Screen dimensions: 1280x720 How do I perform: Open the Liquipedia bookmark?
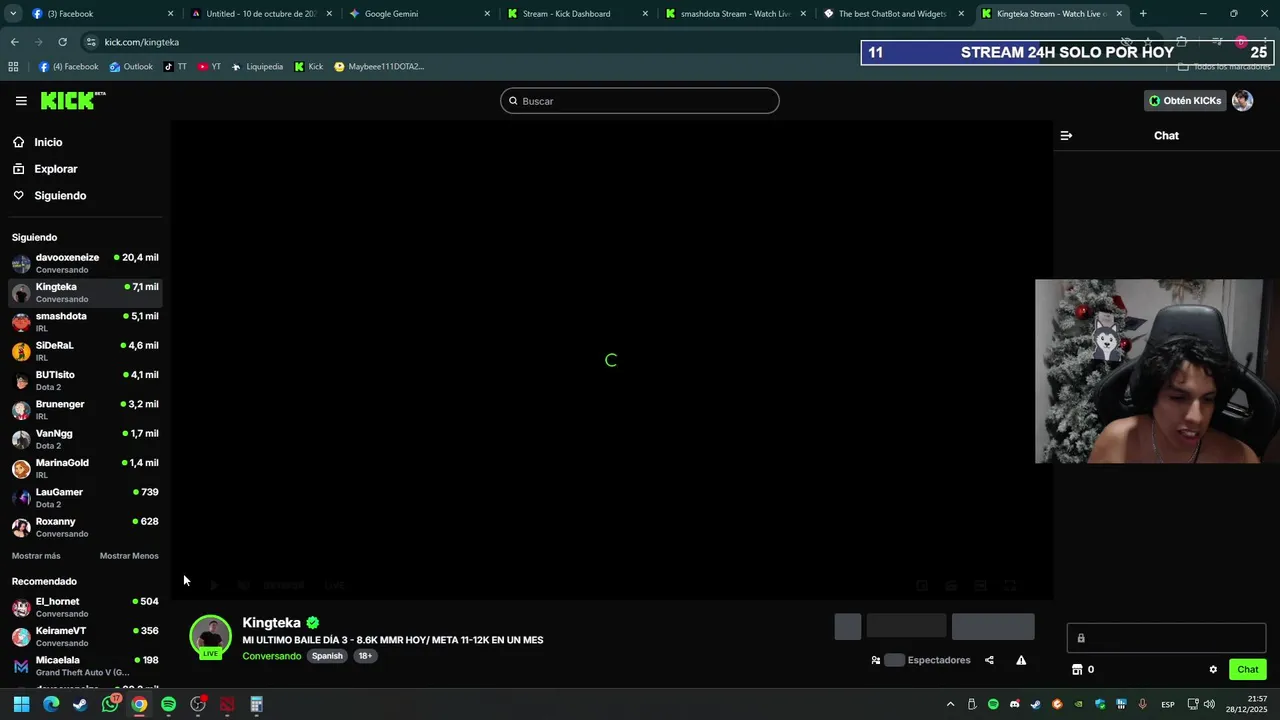[257, 67]
